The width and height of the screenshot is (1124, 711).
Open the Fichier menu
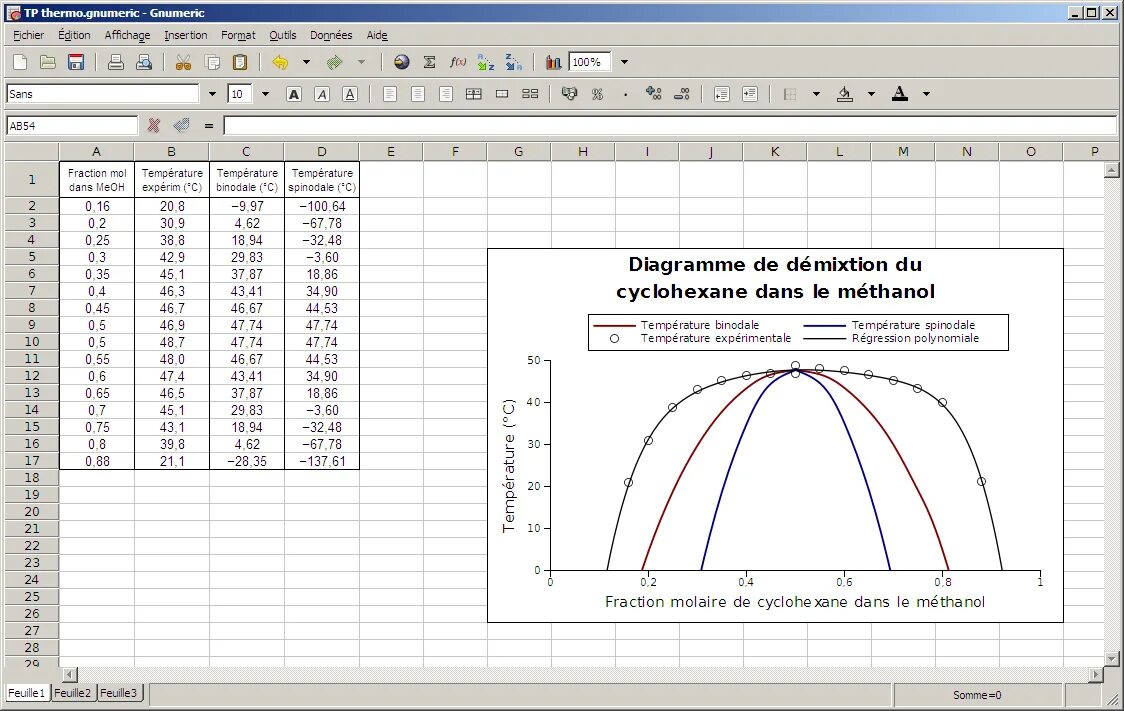29,35
